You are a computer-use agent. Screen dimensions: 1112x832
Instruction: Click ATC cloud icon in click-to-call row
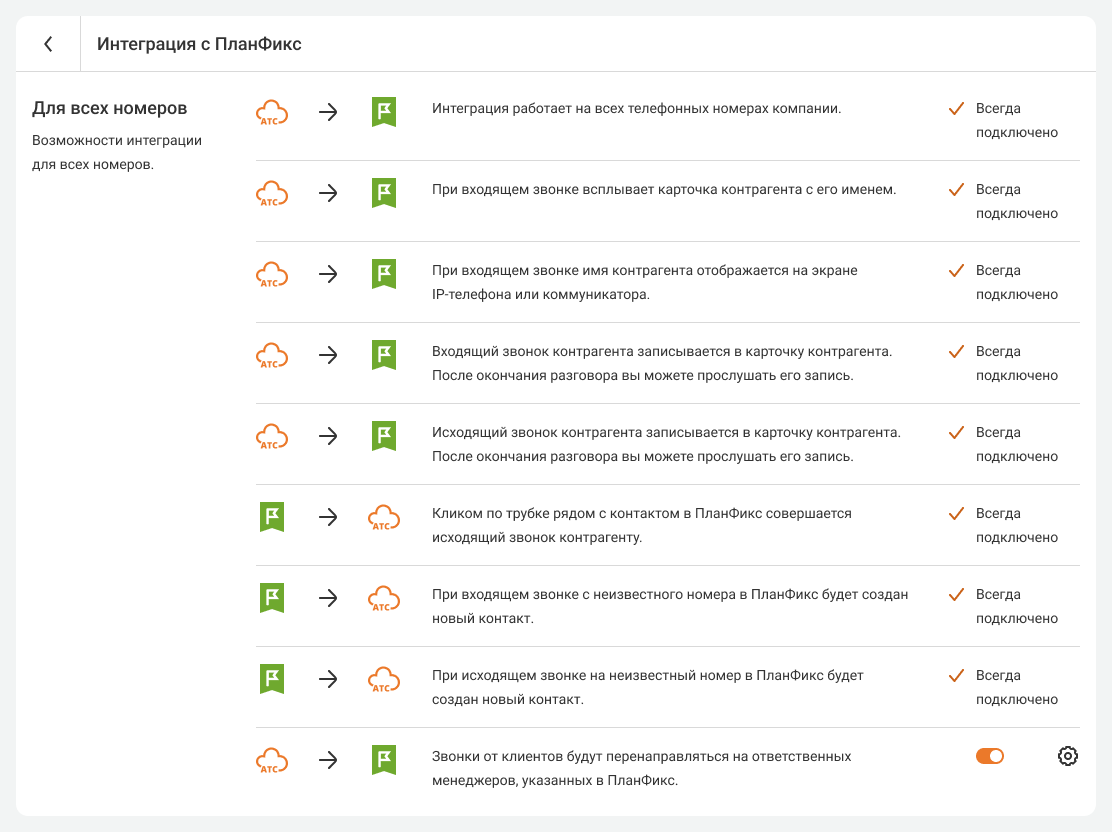click(x=384, y=517)
